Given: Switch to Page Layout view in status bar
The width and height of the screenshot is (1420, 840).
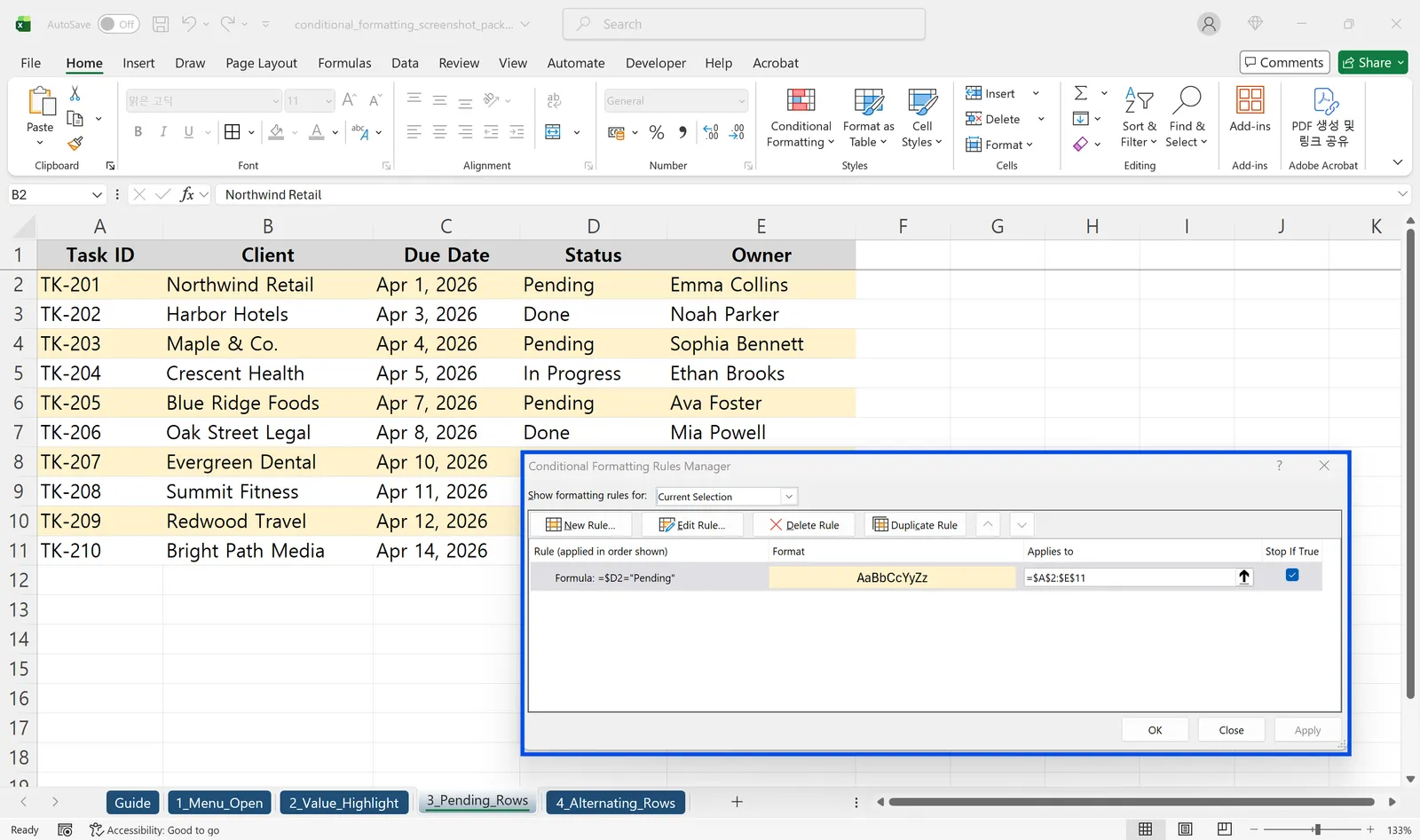Looking at the screenshot, I should pyautogui.click(x=1185, y=829).
